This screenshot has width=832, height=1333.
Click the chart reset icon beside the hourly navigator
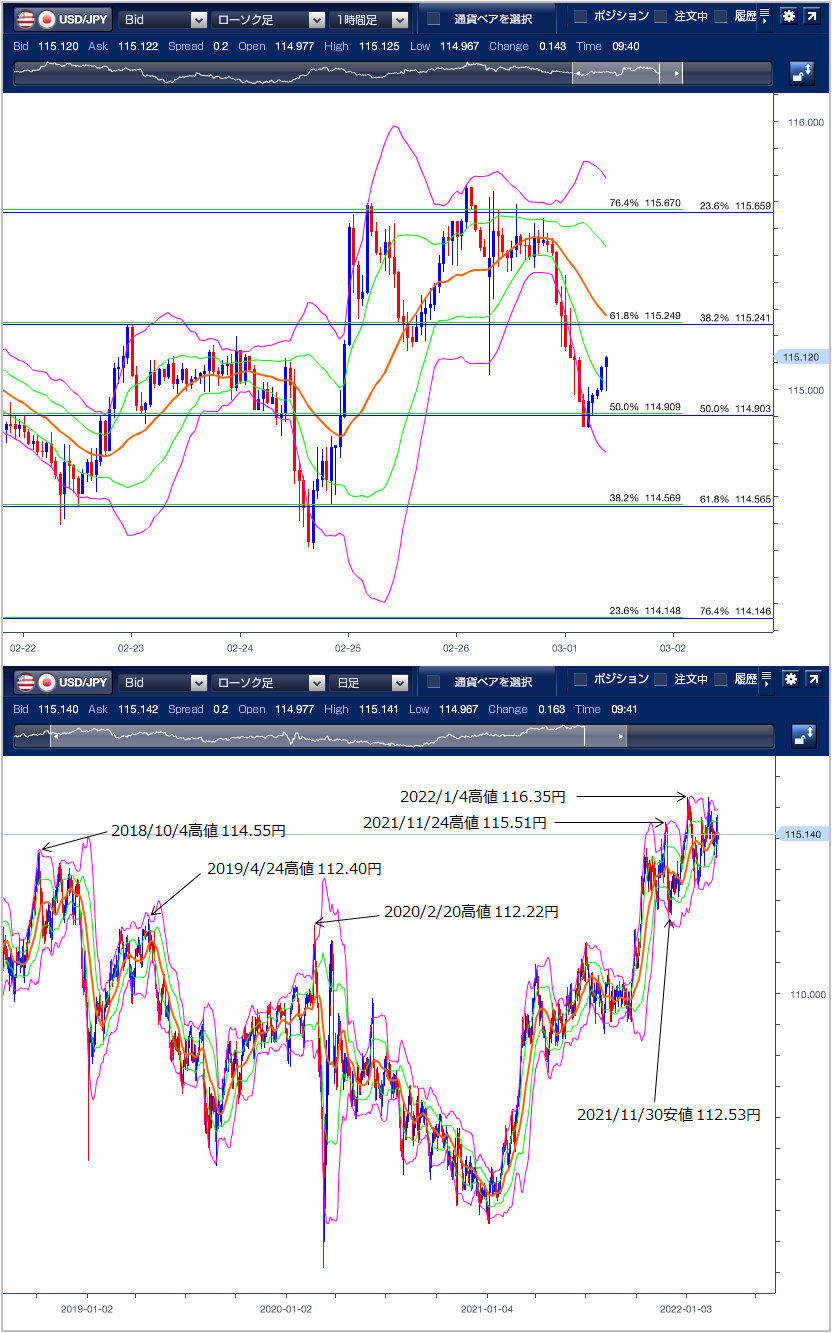coord(802,73)
